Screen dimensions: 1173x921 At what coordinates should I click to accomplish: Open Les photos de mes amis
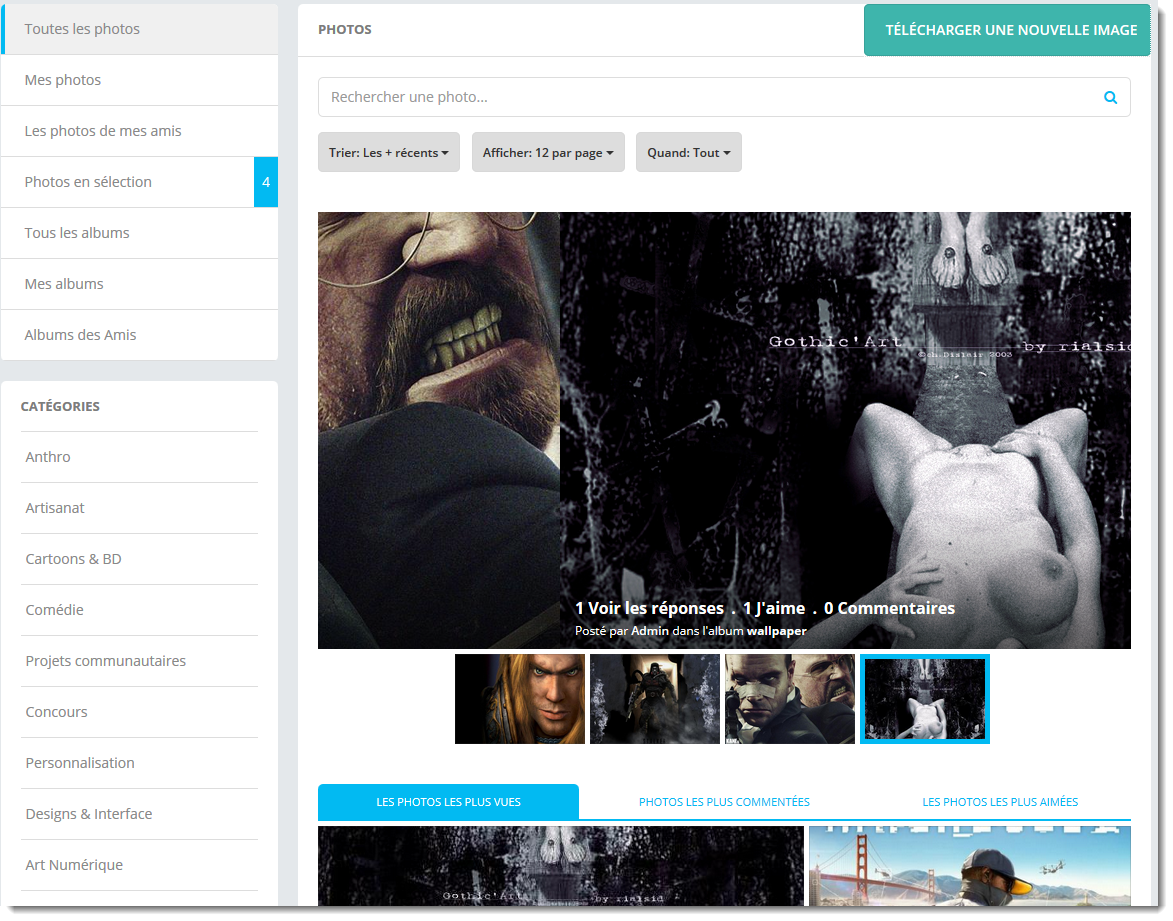(140, 131)
